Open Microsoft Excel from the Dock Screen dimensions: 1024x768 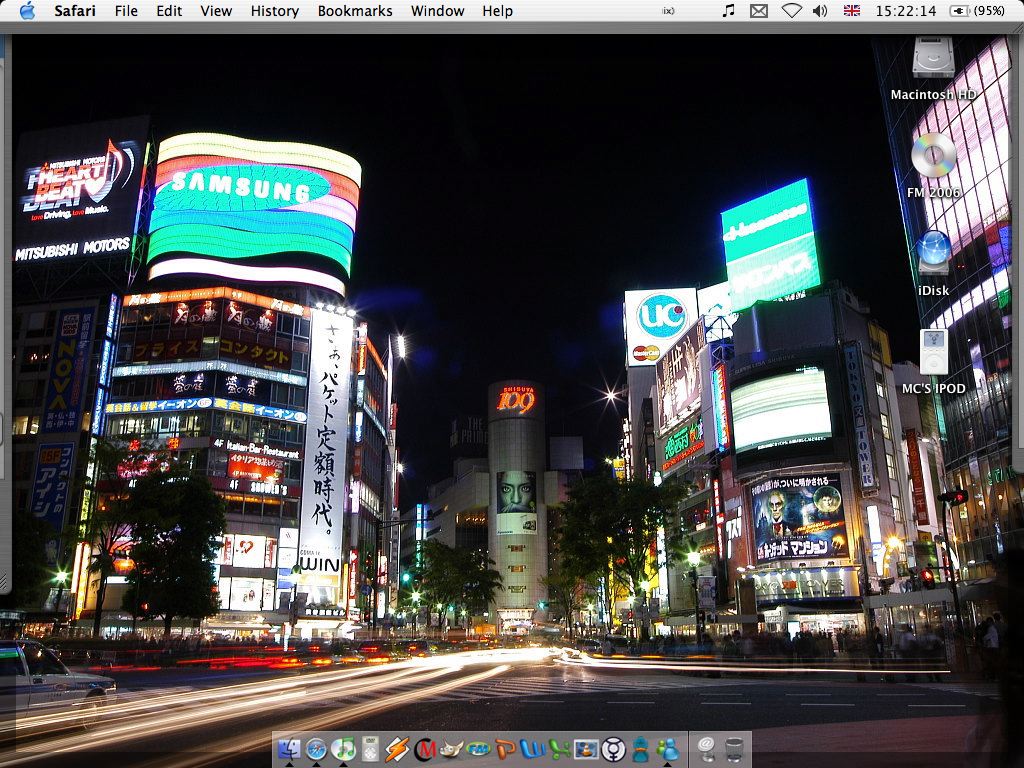(x=559, y=749)
